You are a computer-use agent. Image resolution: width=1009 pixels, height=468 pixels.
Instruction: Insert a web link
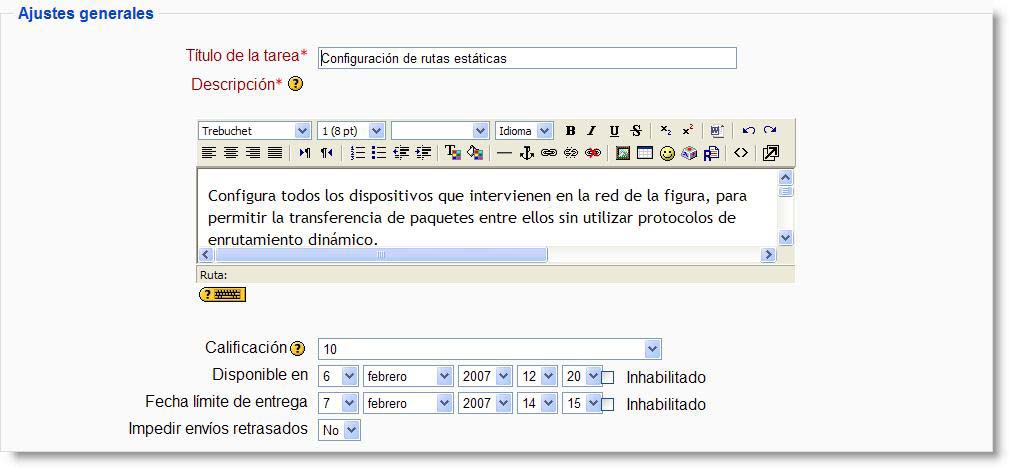(548, 153)
